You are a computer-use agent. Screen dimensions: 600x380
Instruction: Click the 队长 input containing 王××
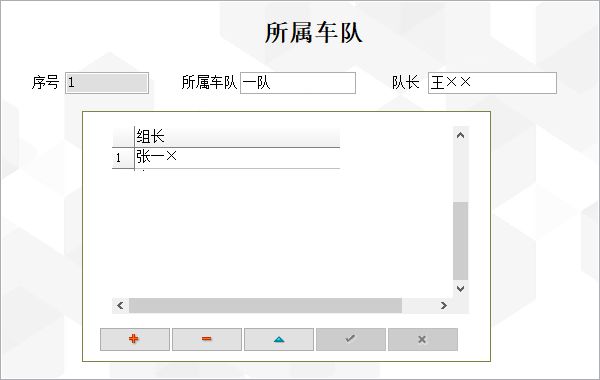(x=492, y=83)
